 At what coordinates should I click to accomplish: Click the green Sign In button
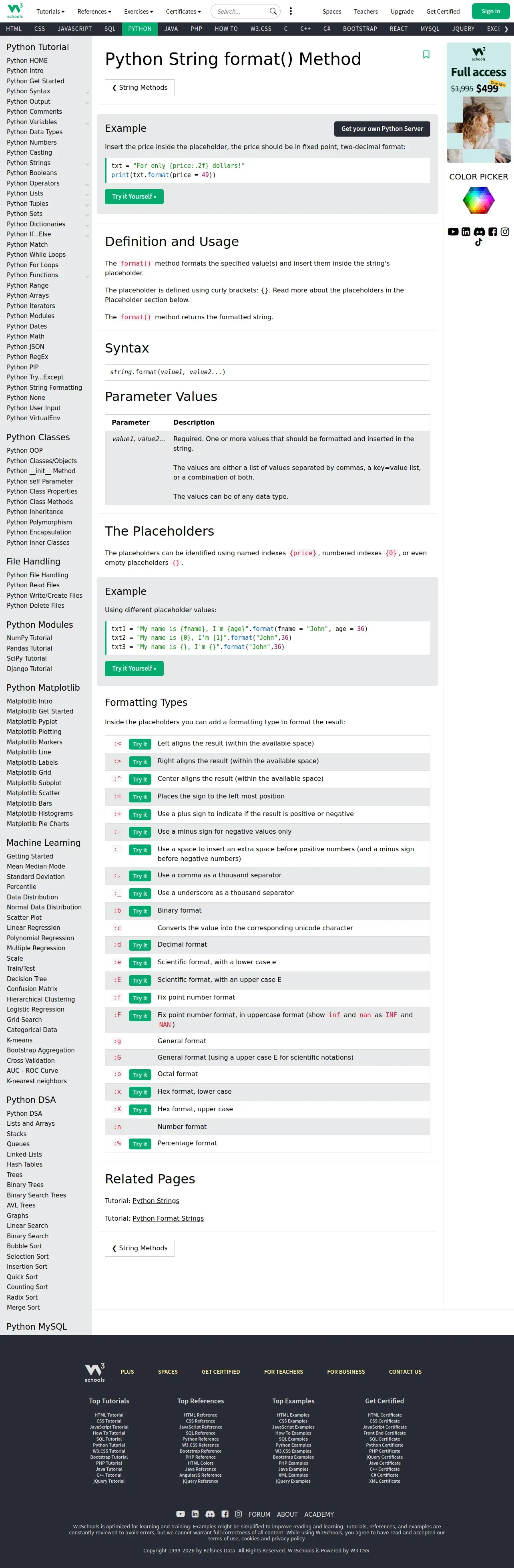490,12
